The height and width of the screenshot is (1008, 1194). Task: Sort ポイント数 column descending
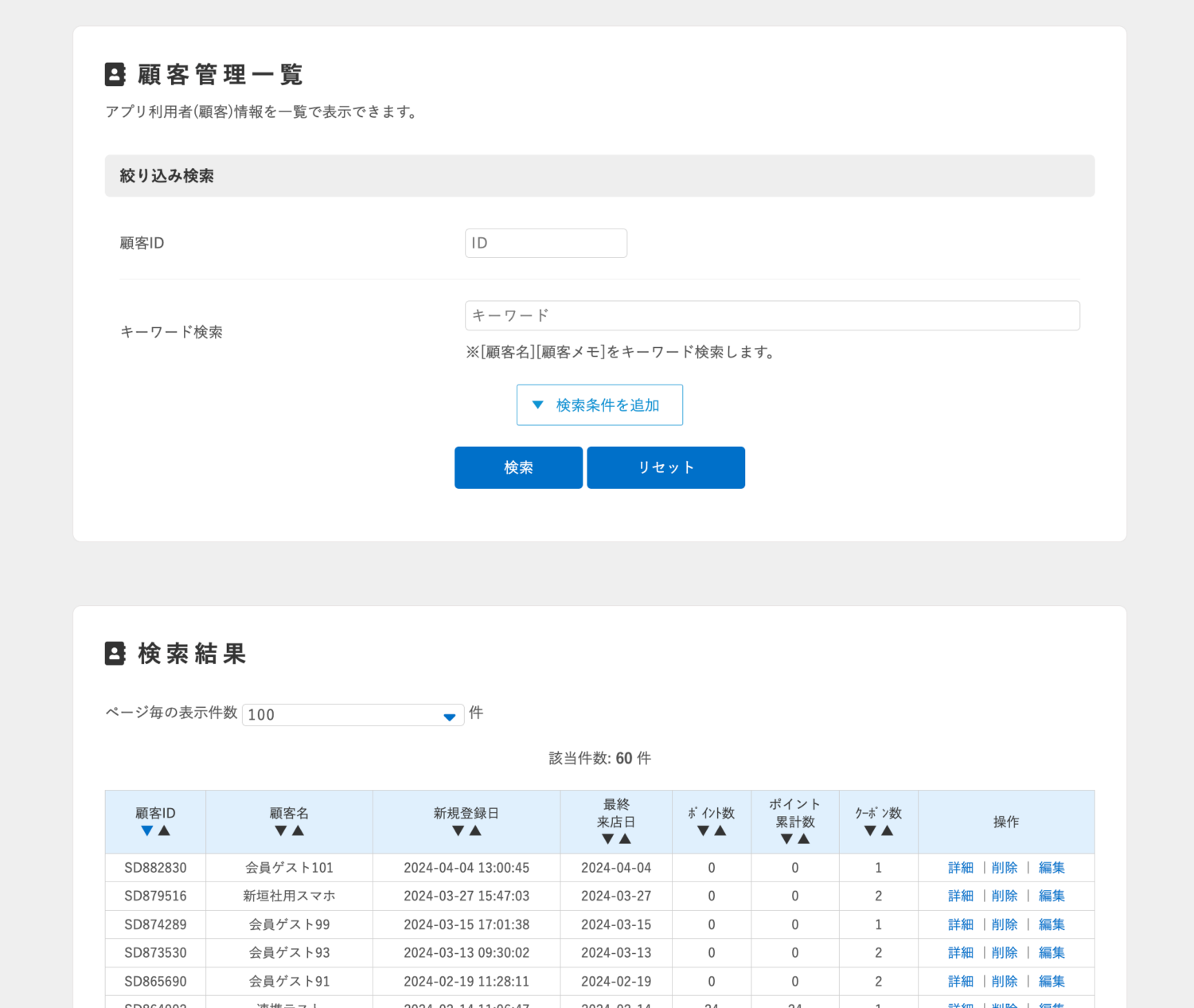coord(703,830)
